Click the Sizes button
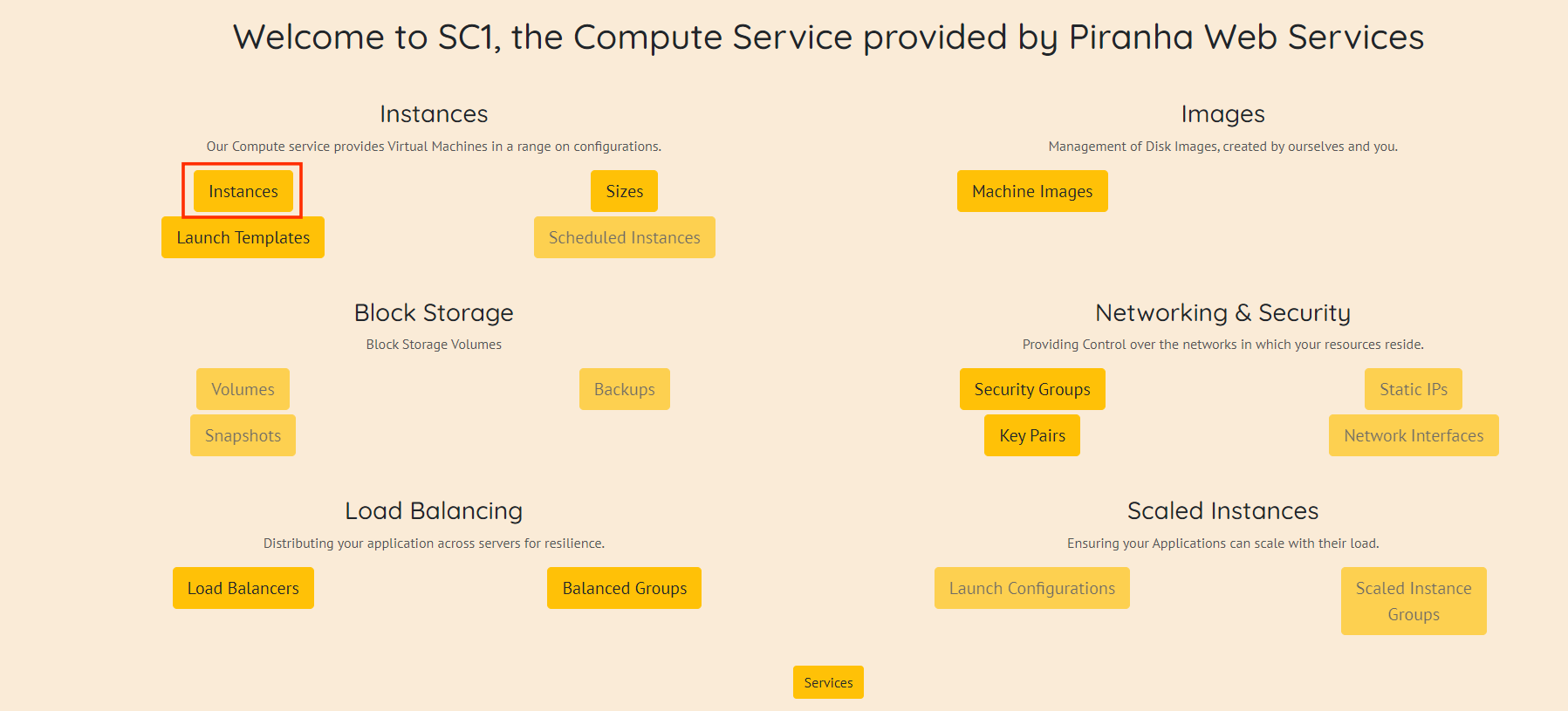This screenshot has height=711, width=1568. click(624, 191)
